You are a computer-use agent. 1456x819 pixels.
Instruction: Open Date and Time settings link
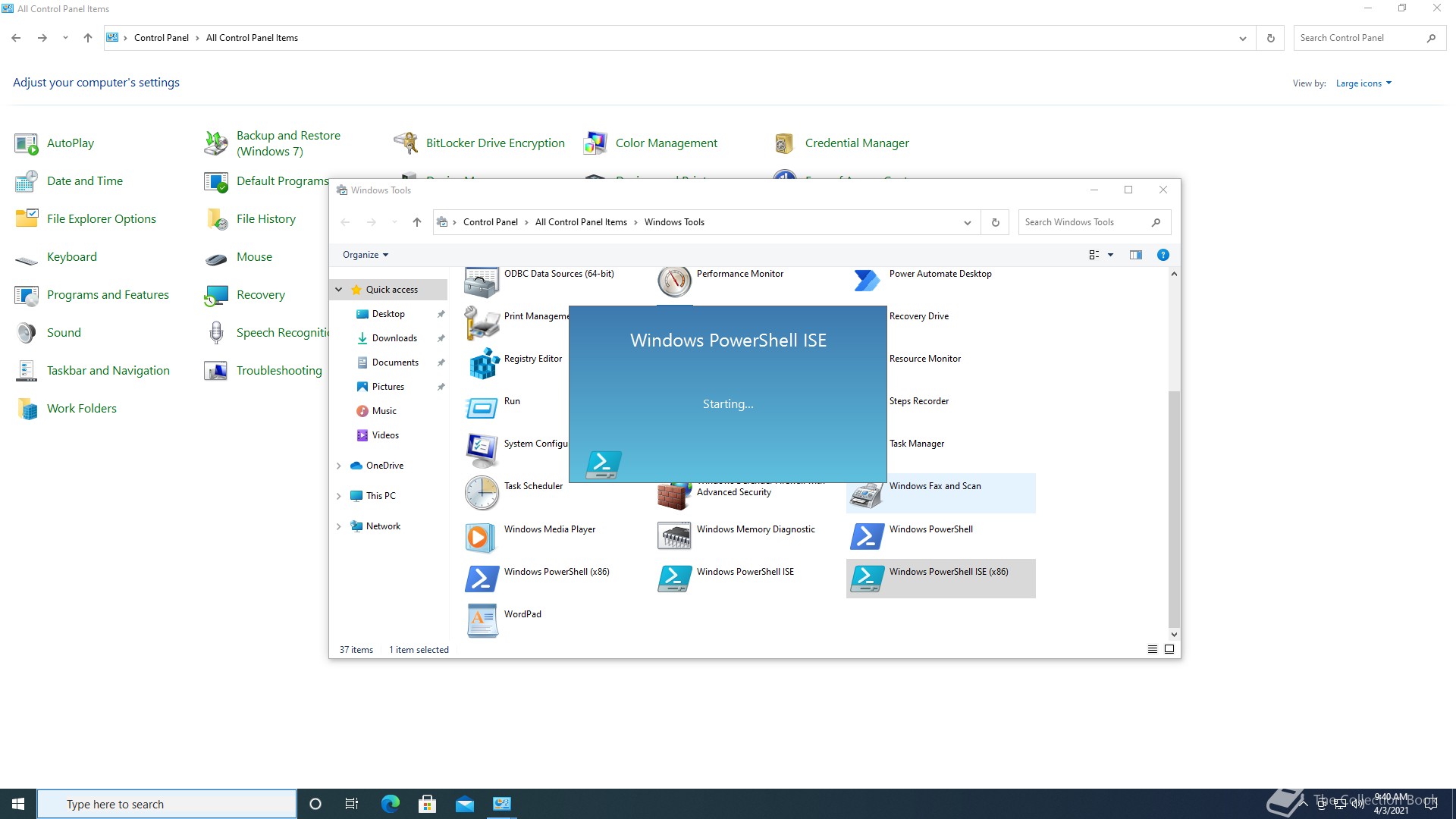[x=85, y=181]
